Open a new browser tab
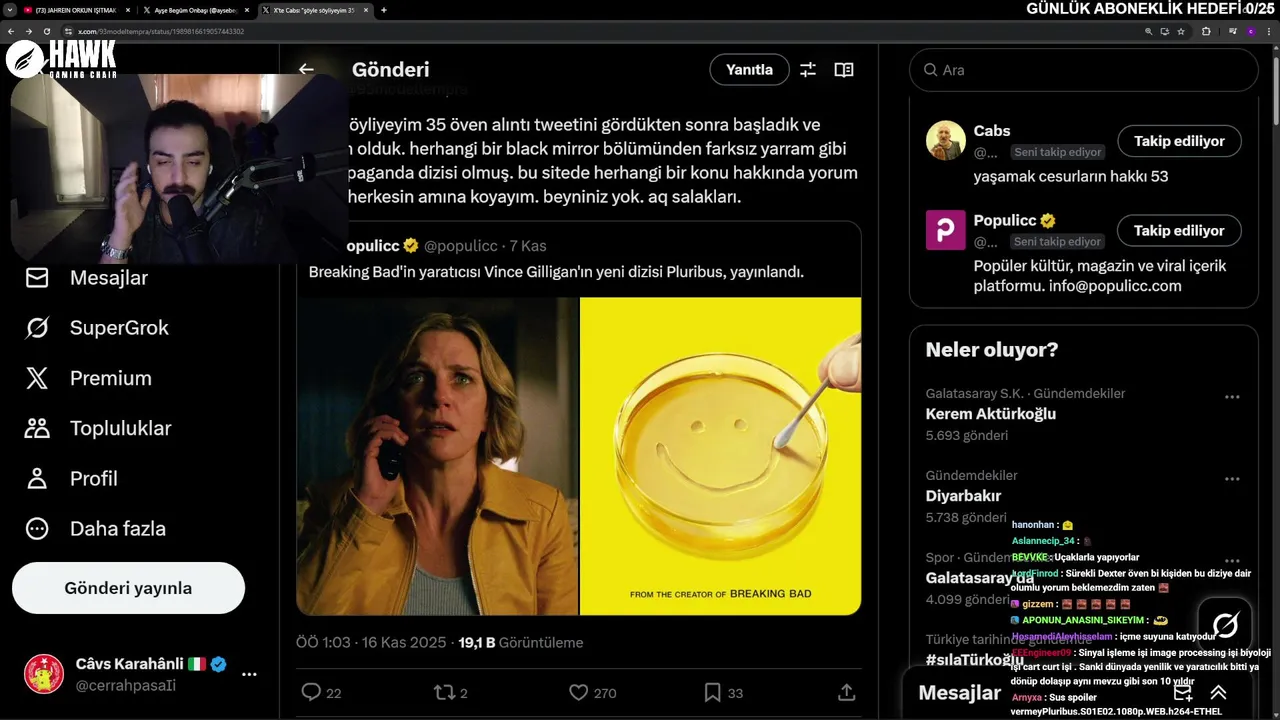Viewport: 1280px width, 720px height. [384, 10]
